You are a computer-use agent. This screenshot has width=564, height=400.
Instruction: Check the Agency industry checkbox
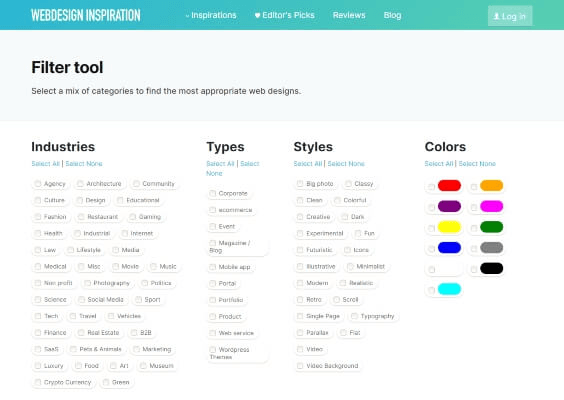[x=38, y=184]
